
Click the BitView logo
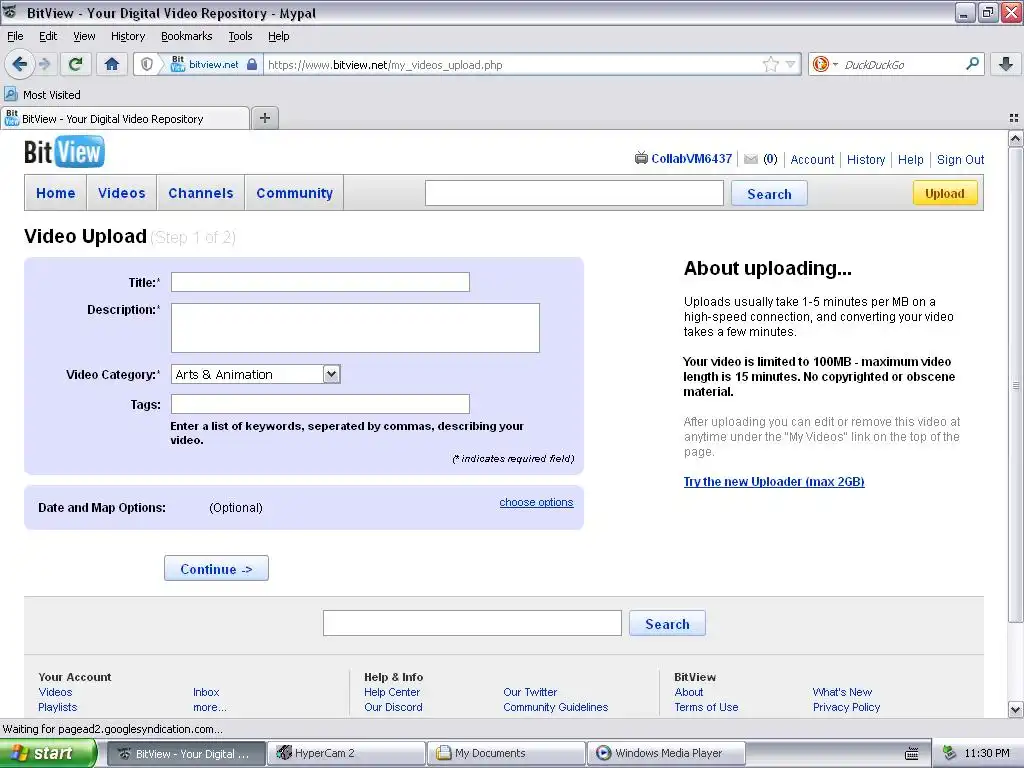tap(64, 152)
